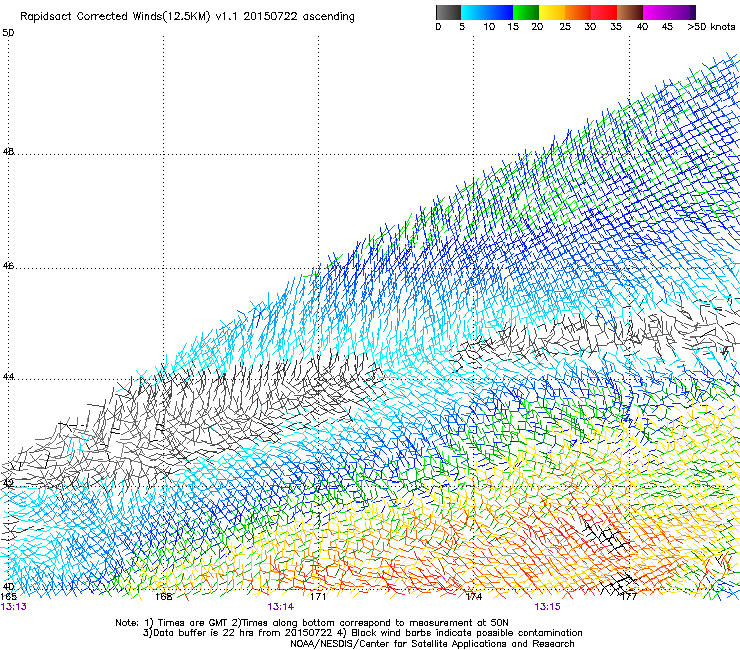
Task: Click the longitude label '168'
Action: (x=164, y=597)
